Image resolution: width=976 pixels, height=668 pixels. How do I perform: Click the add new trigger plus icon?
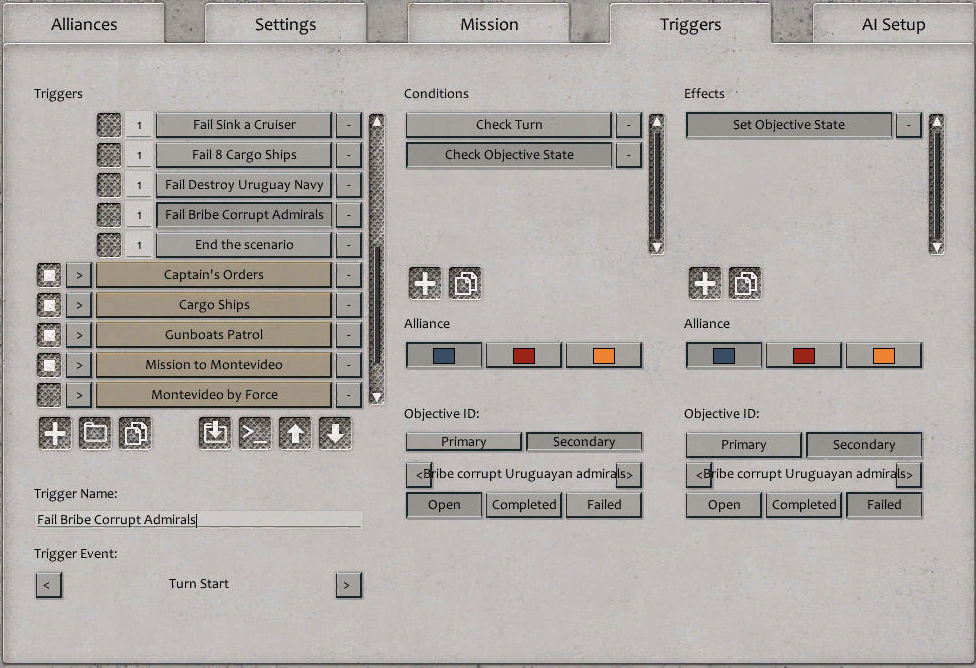click(55, 433)
